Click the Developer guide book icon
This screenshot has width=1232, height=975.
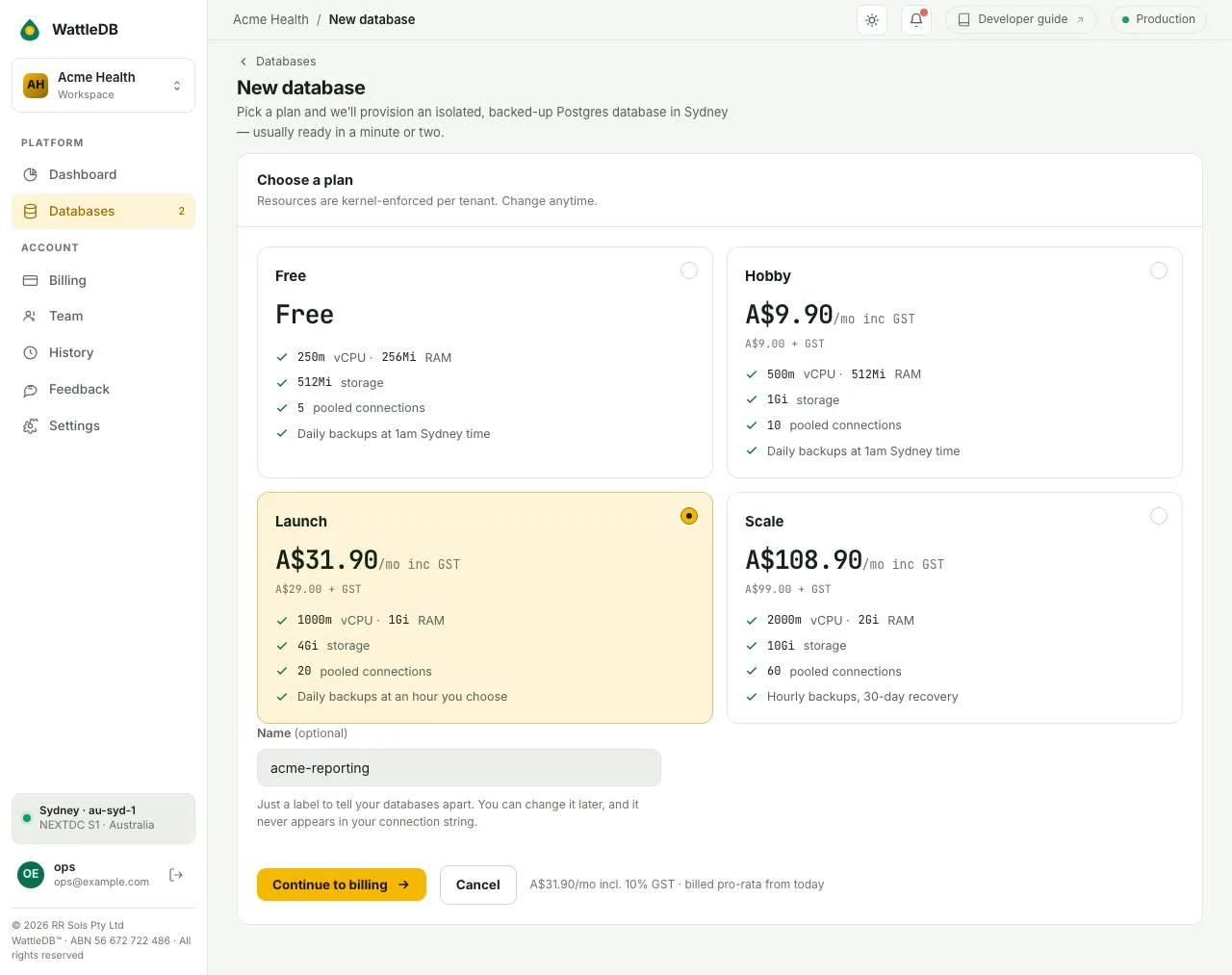tap(963, 20)
